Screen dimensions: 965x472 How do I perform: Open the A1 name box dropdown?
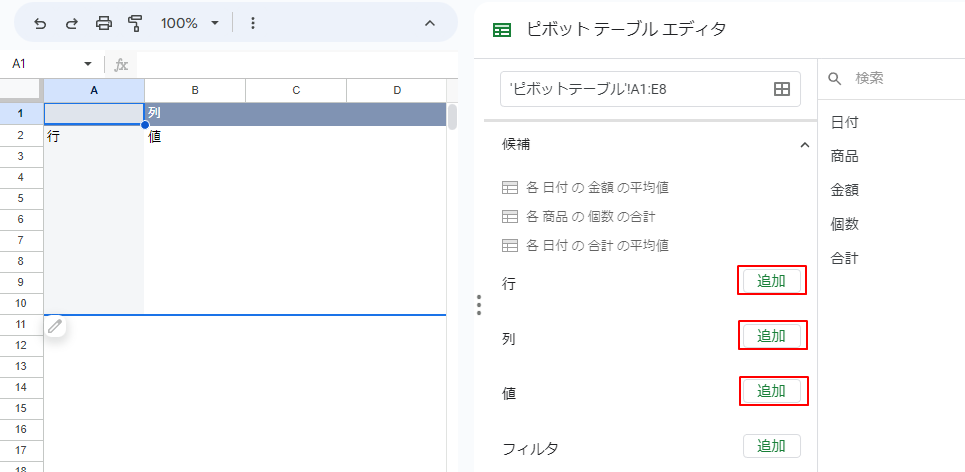(87, 64)
